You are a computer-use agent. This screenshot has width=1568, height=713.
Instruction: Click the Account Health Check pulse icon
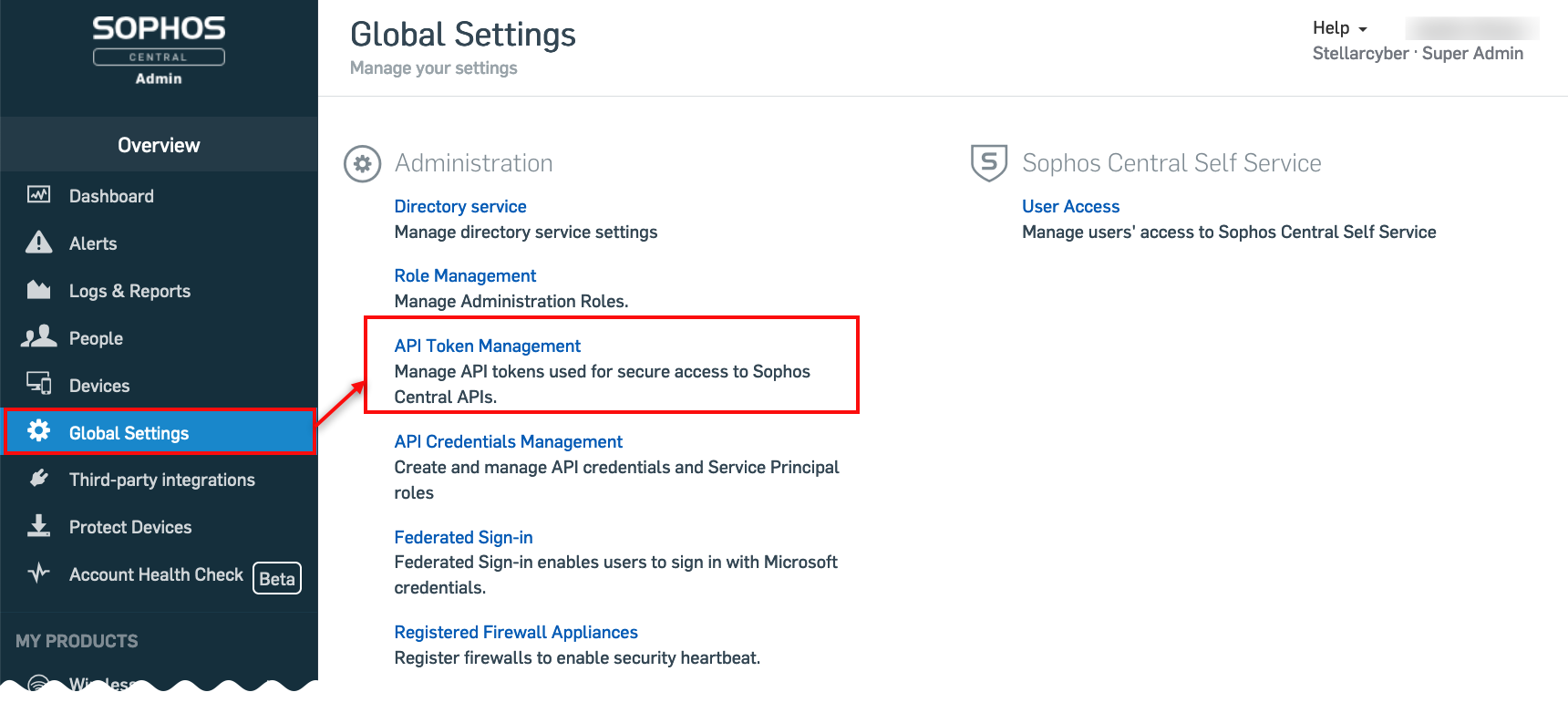point(38,573)
